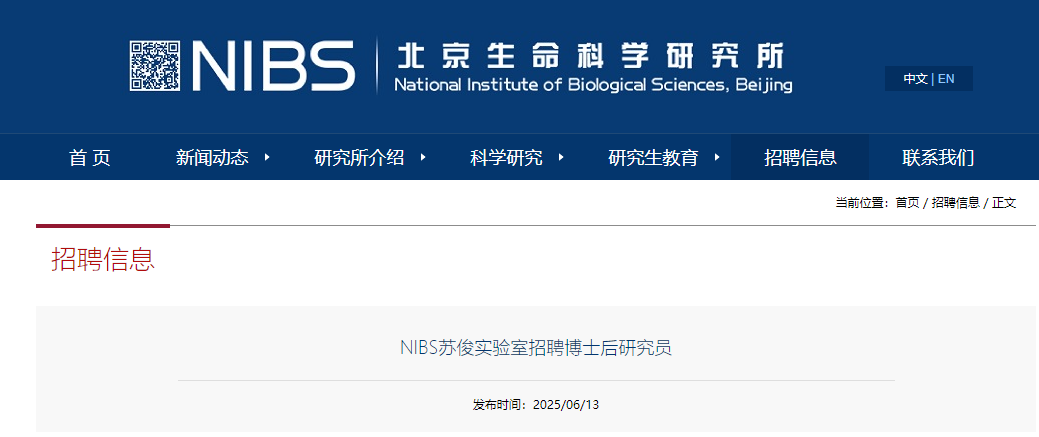Screen dimensions: 1039x437
Task: Click the red 招聘信息 section heading
Action: click(103, 259)
